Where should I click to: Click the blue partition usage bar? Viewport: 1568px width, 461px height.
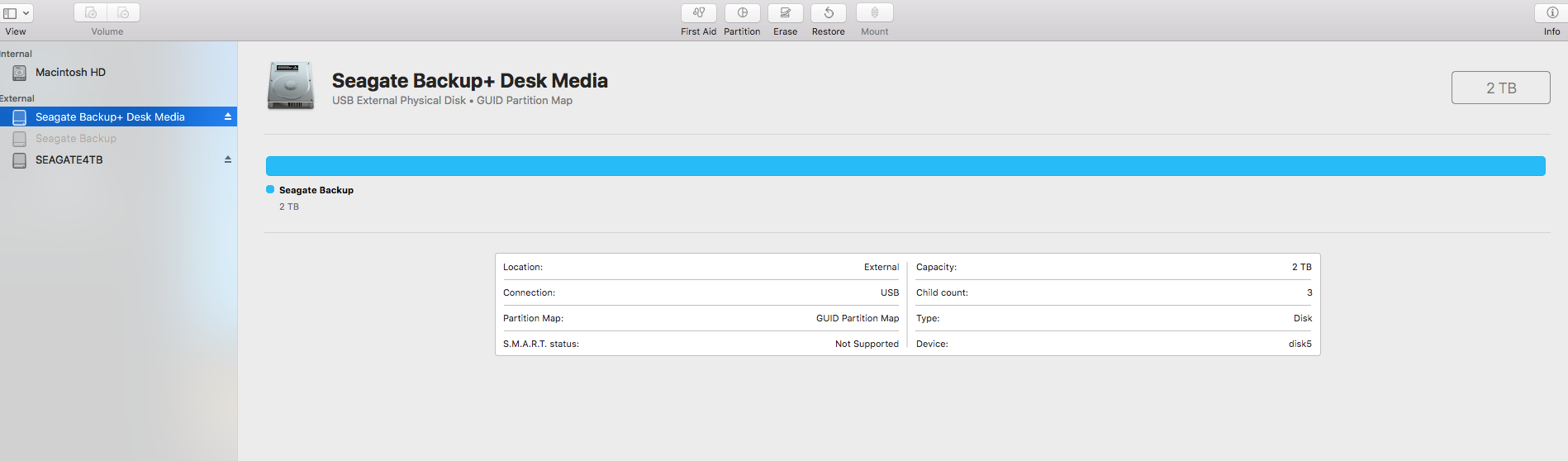coord(905,166)
